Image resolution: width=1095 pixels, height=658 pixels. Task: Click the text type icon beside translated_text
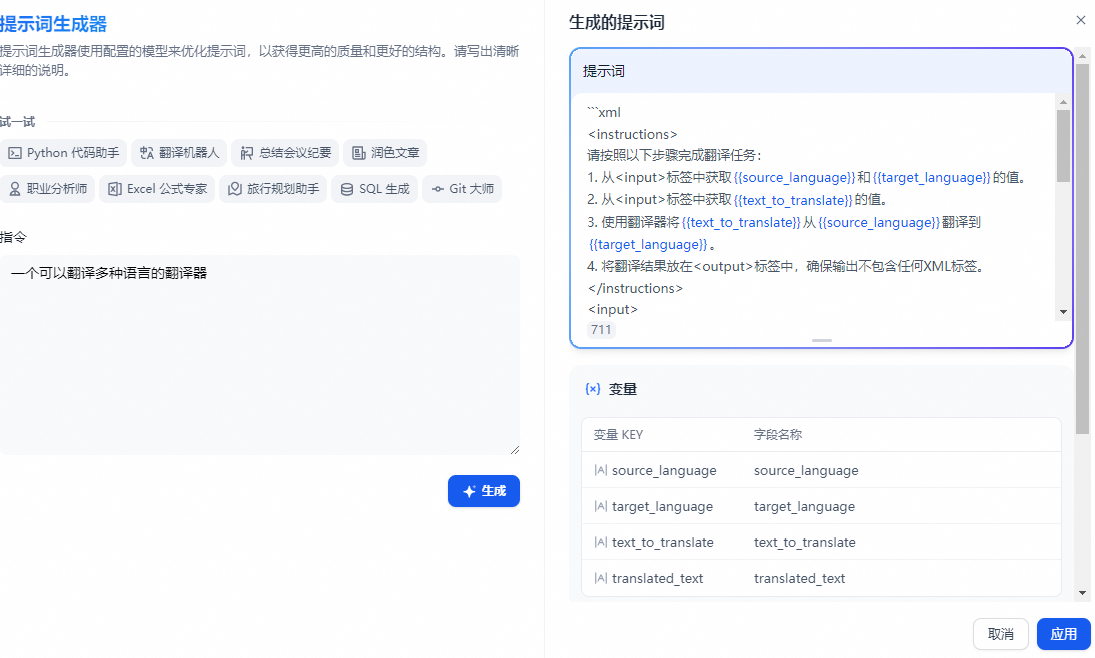pos(601,578)
